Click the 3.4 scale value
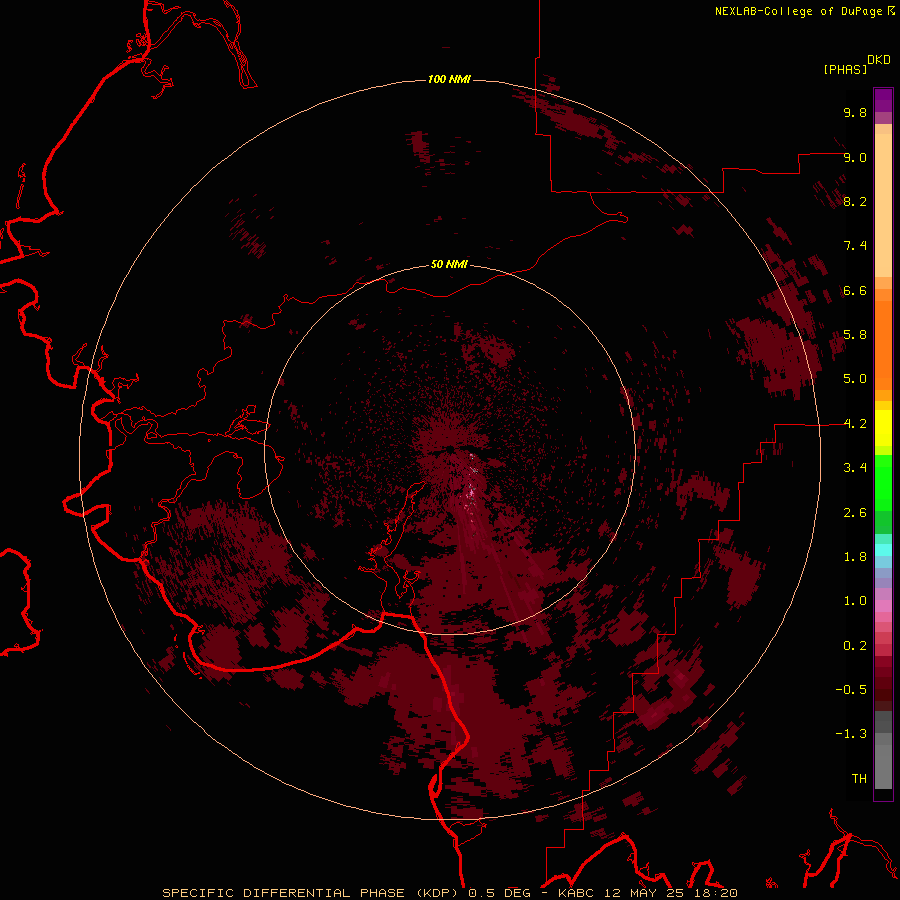Image resolution: width=900 pixels, height=900 pixels. click(855, 468)
